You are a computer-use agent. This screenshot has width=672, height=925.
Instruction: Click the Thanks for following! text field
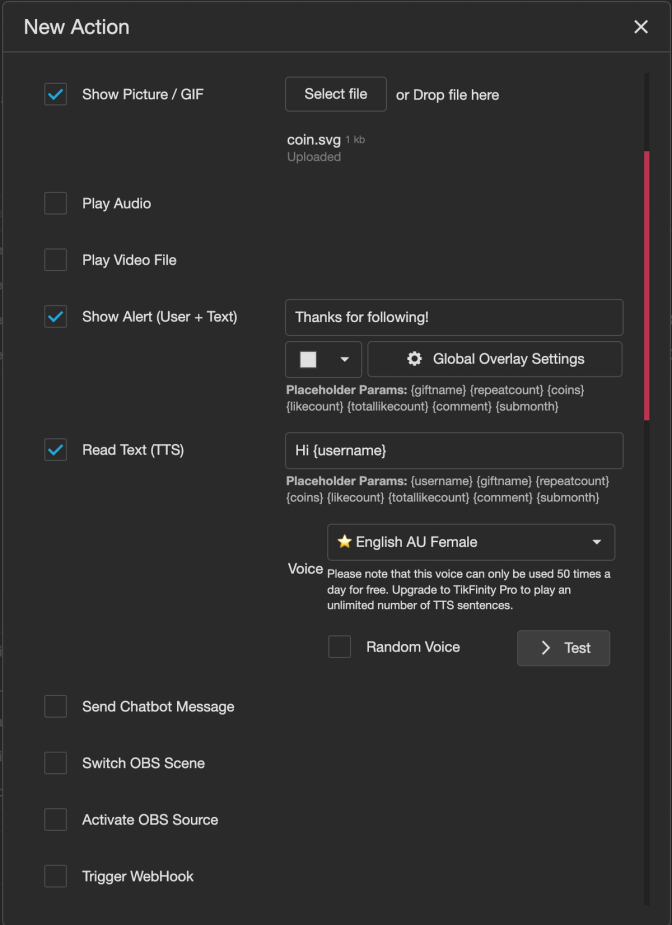point(454,317)
